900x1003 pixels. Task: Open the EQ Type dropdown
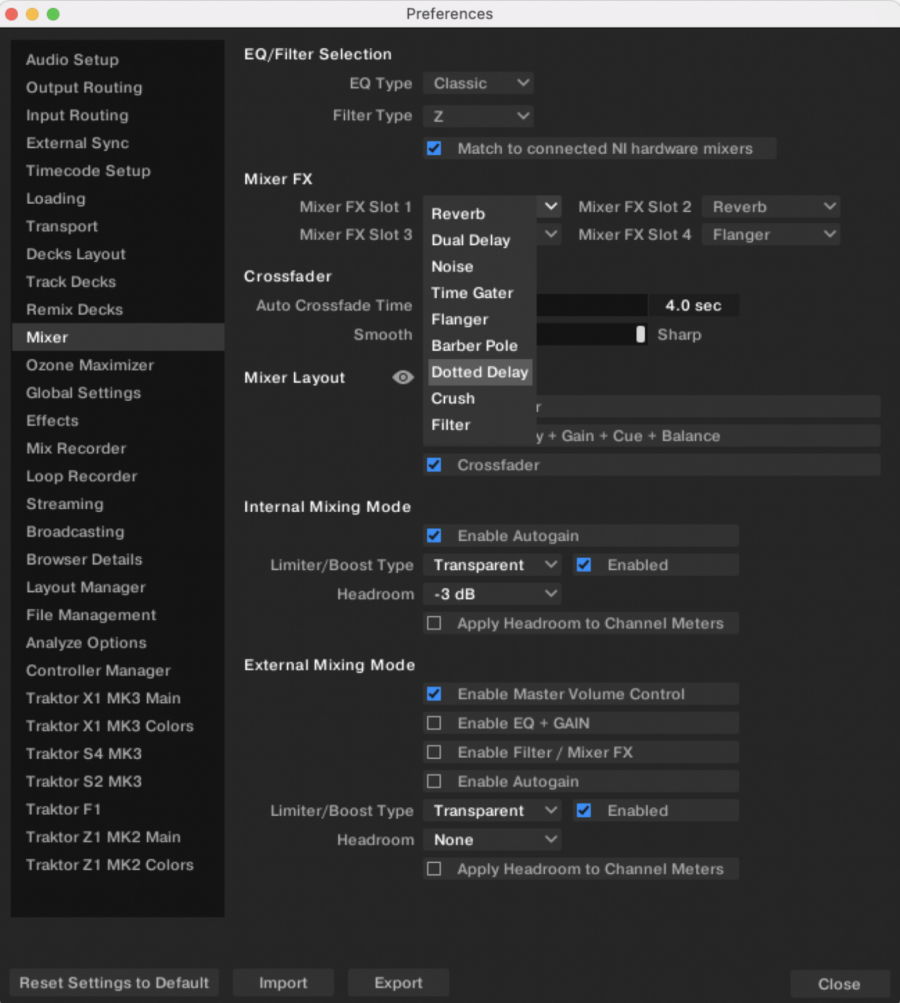pyautogui.click(x=478, y=83)
